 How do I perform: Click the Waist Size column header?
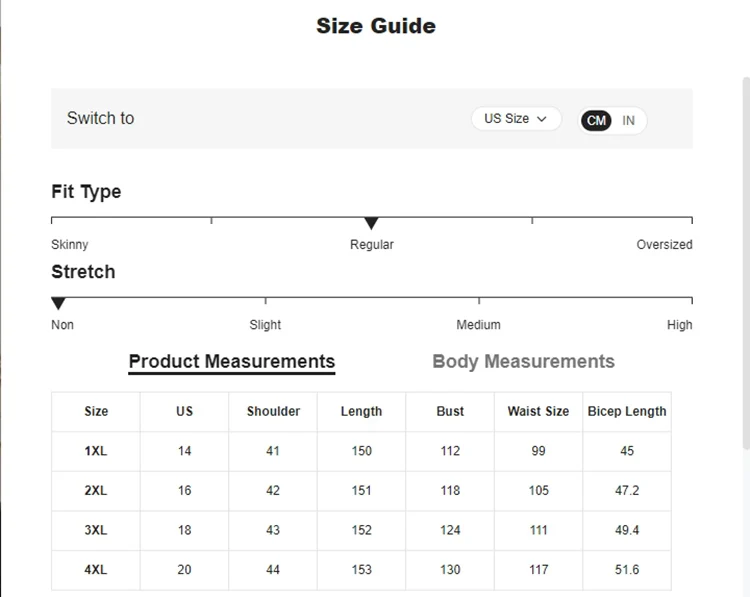(538, 411)
